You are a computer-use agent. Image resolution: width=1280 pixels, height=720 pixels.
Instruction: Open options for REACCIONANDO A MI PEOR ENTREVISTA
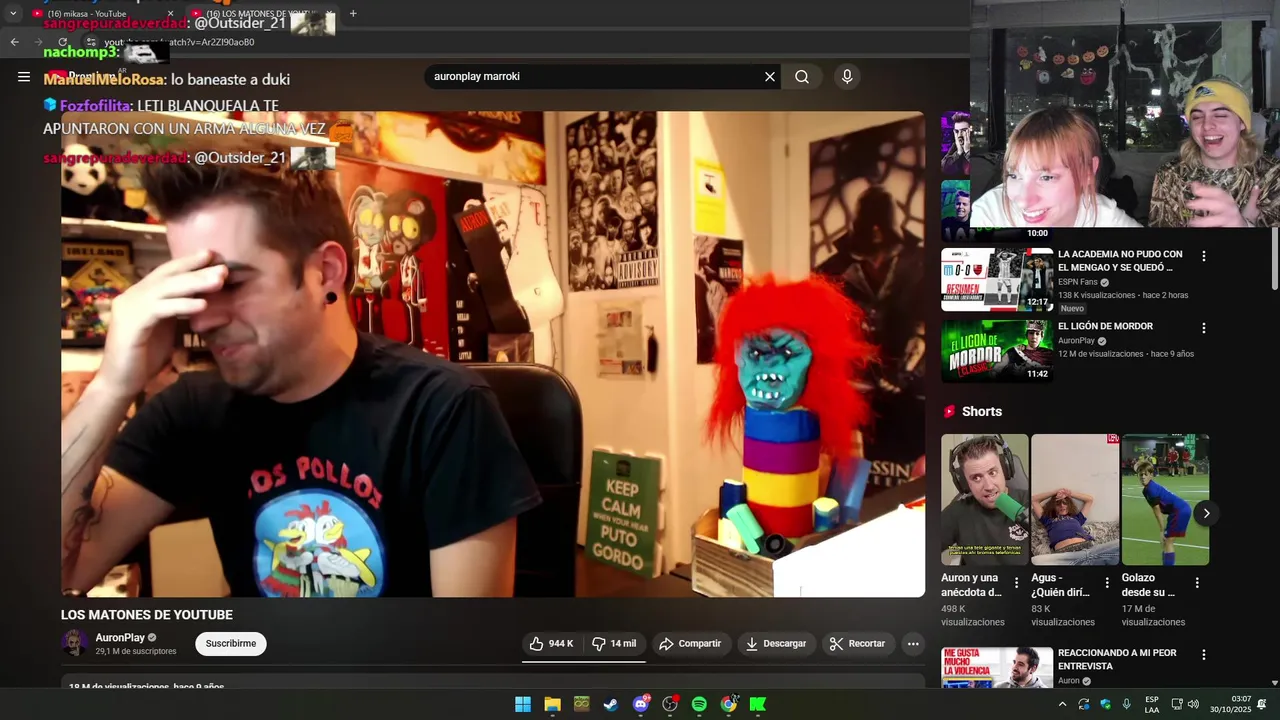(1204, 655)
